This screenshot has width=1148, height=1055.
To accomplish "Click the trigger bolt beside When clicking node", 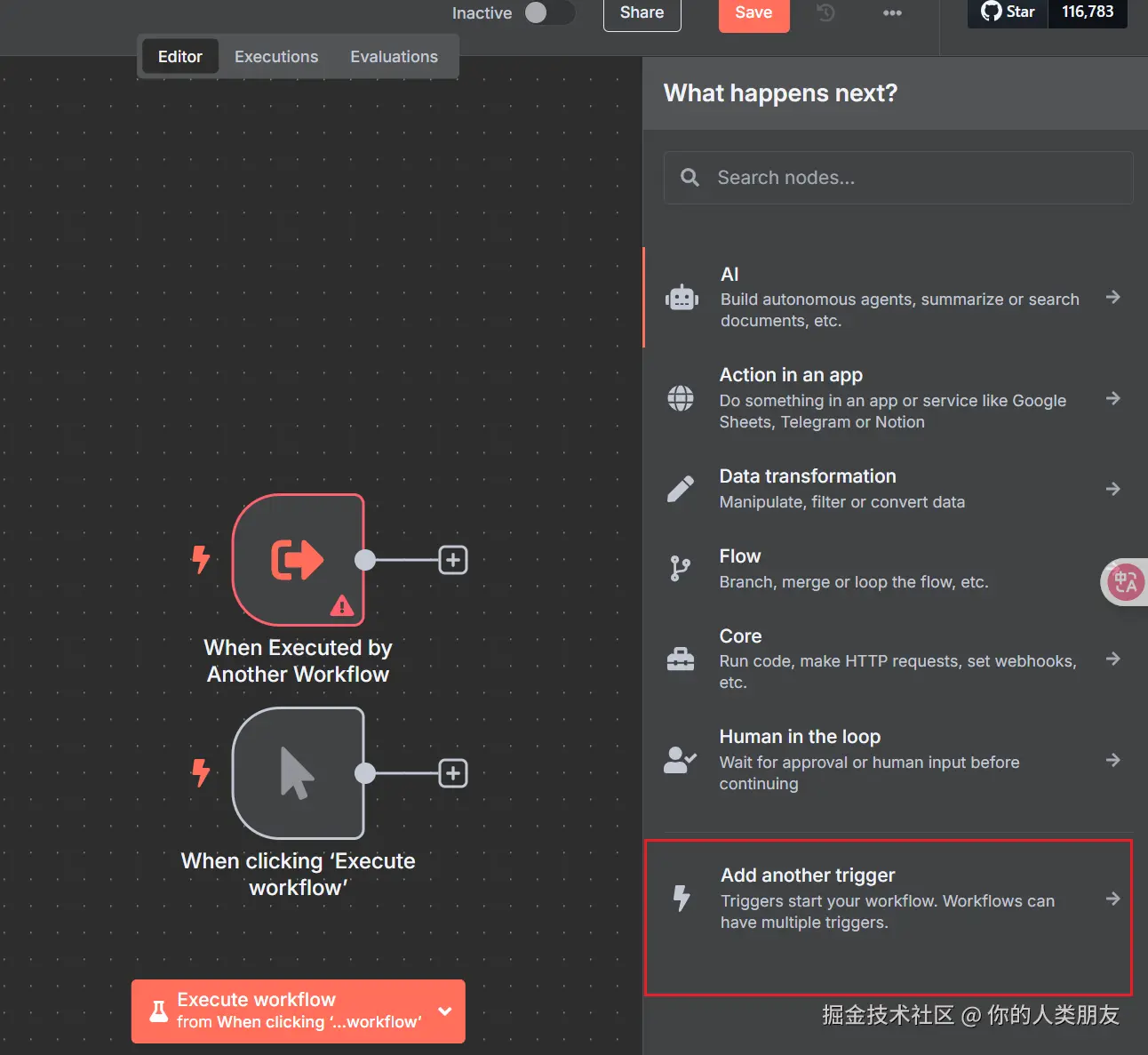I will click(x=202, y=772).
